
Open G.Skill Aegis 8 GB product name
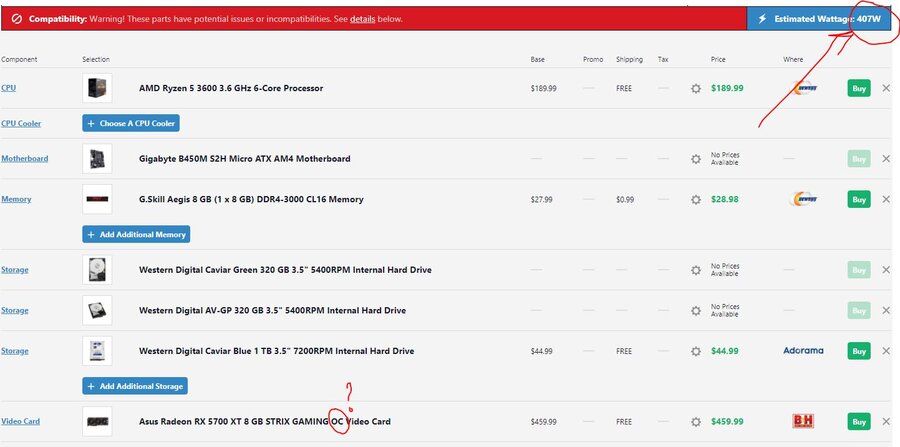(x=251, y=200)
